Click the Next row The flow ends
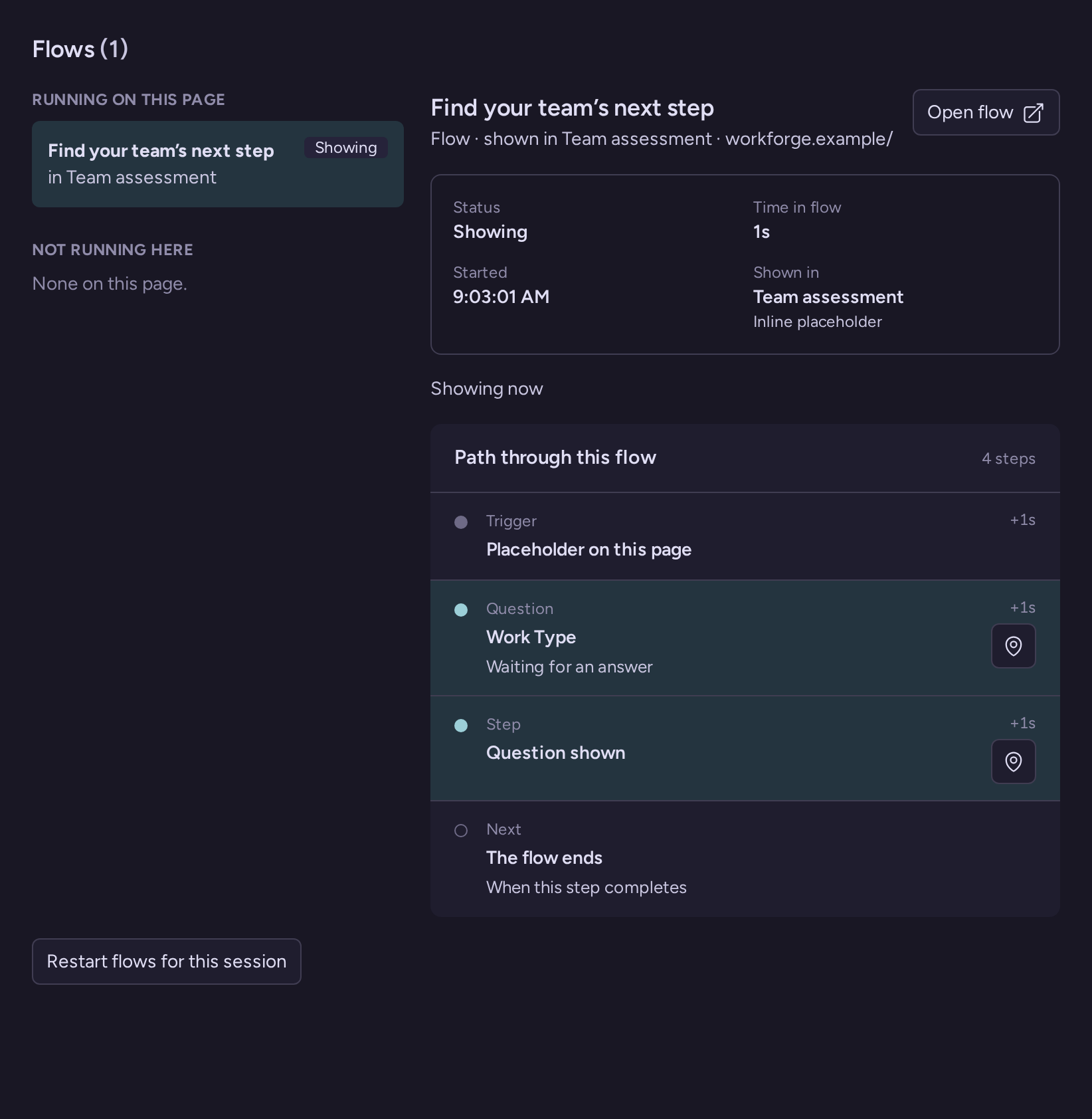The image size is (1092, 1119). click(x=745, y=859)
